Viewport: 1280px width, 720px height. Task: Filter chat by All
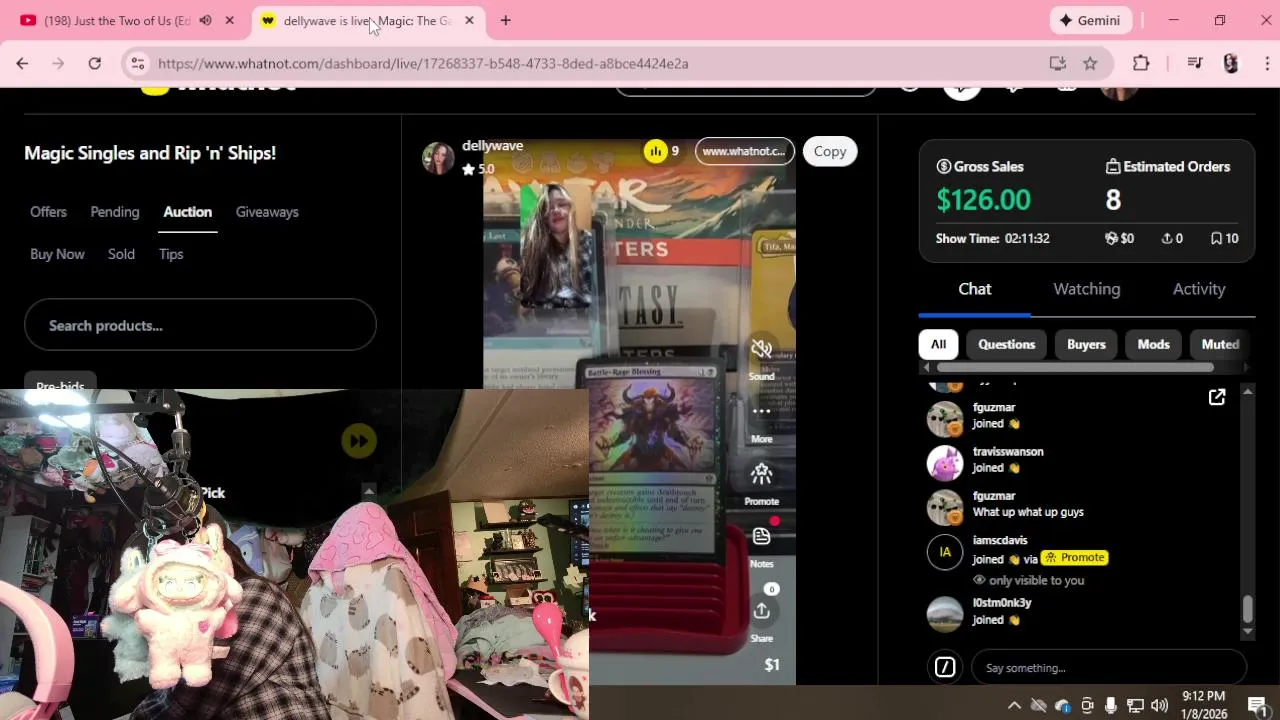(x=938, y=344)
